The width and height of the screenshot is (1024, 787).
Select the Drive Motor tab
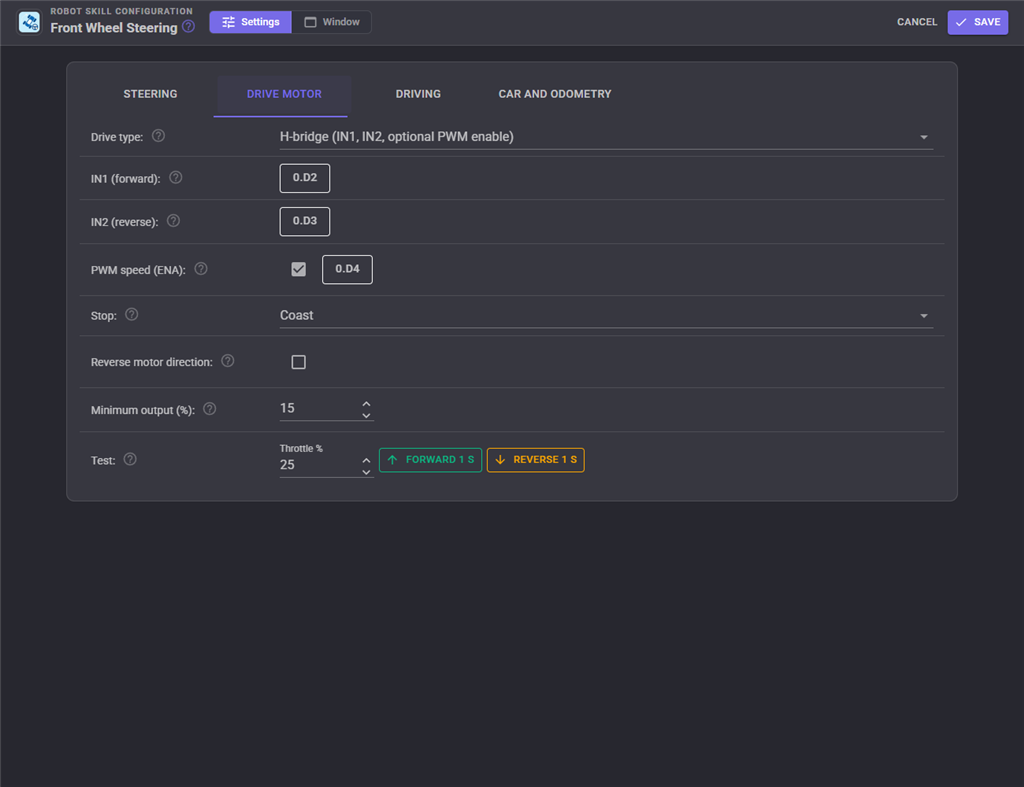[x=284, y=94]
